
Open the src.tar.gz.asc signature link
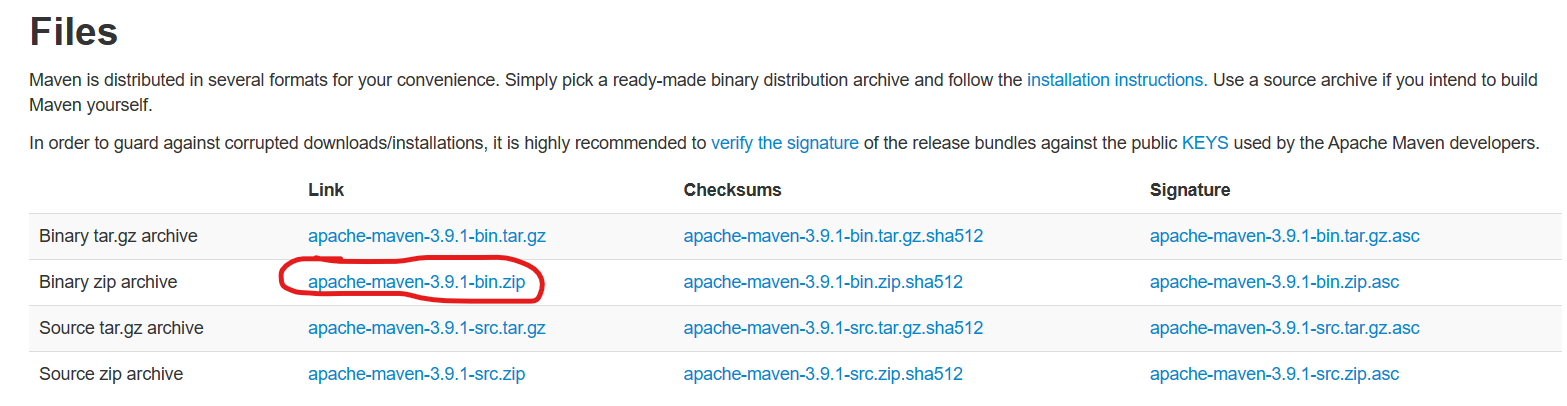[x=1284, y=328]
